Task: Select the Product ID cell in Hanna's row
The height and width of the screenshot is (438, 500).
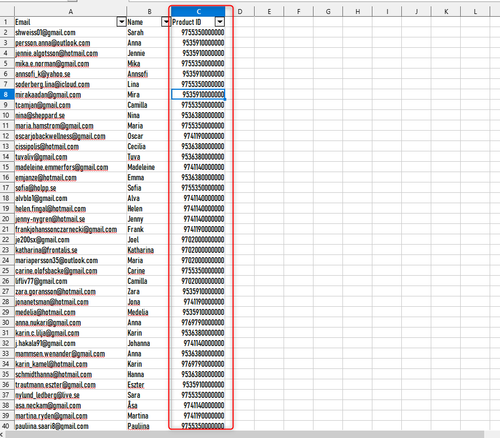Action: click(198, 374)
